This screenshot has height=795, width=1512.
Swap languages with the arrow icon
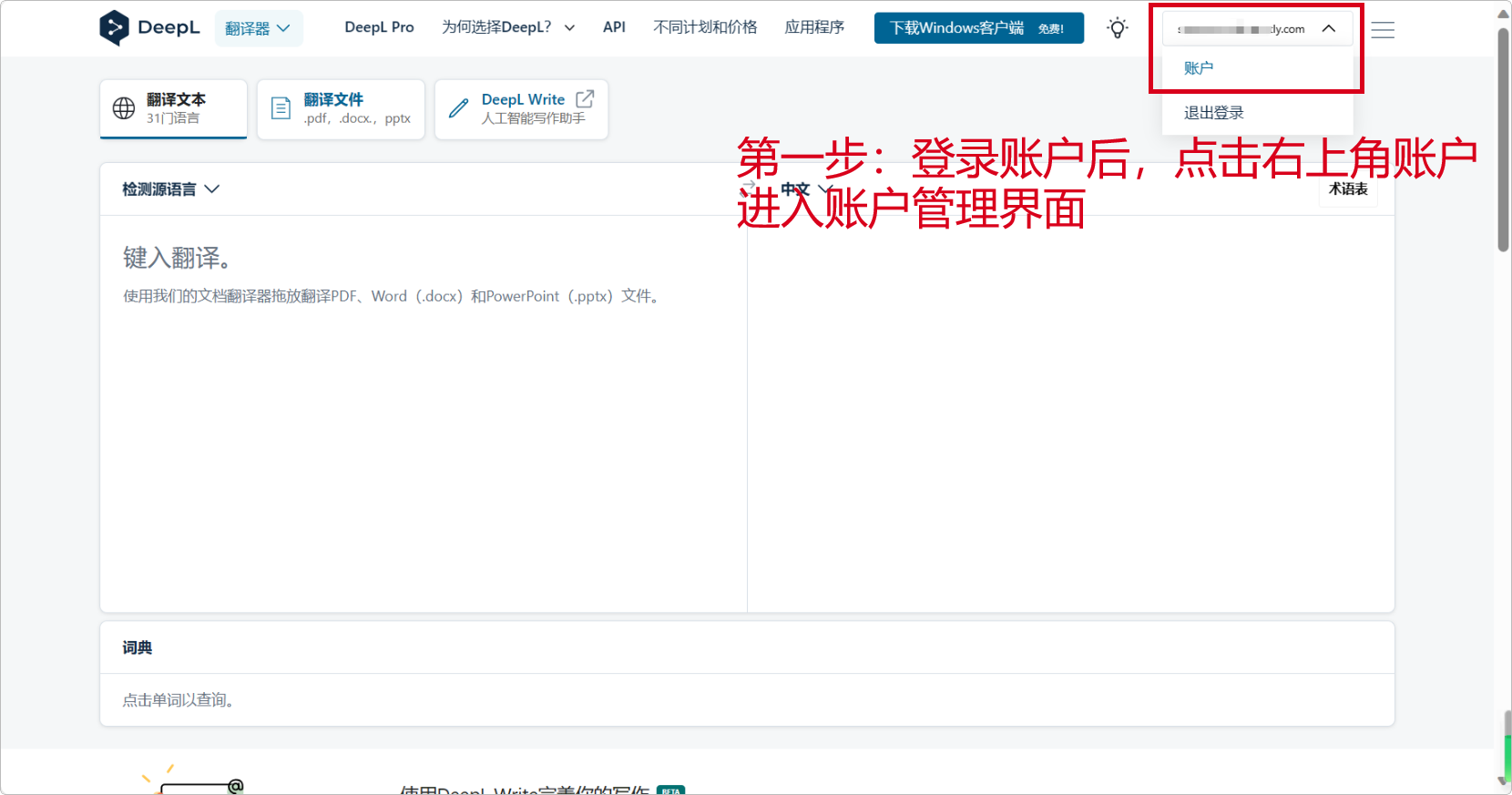(749, 185)
